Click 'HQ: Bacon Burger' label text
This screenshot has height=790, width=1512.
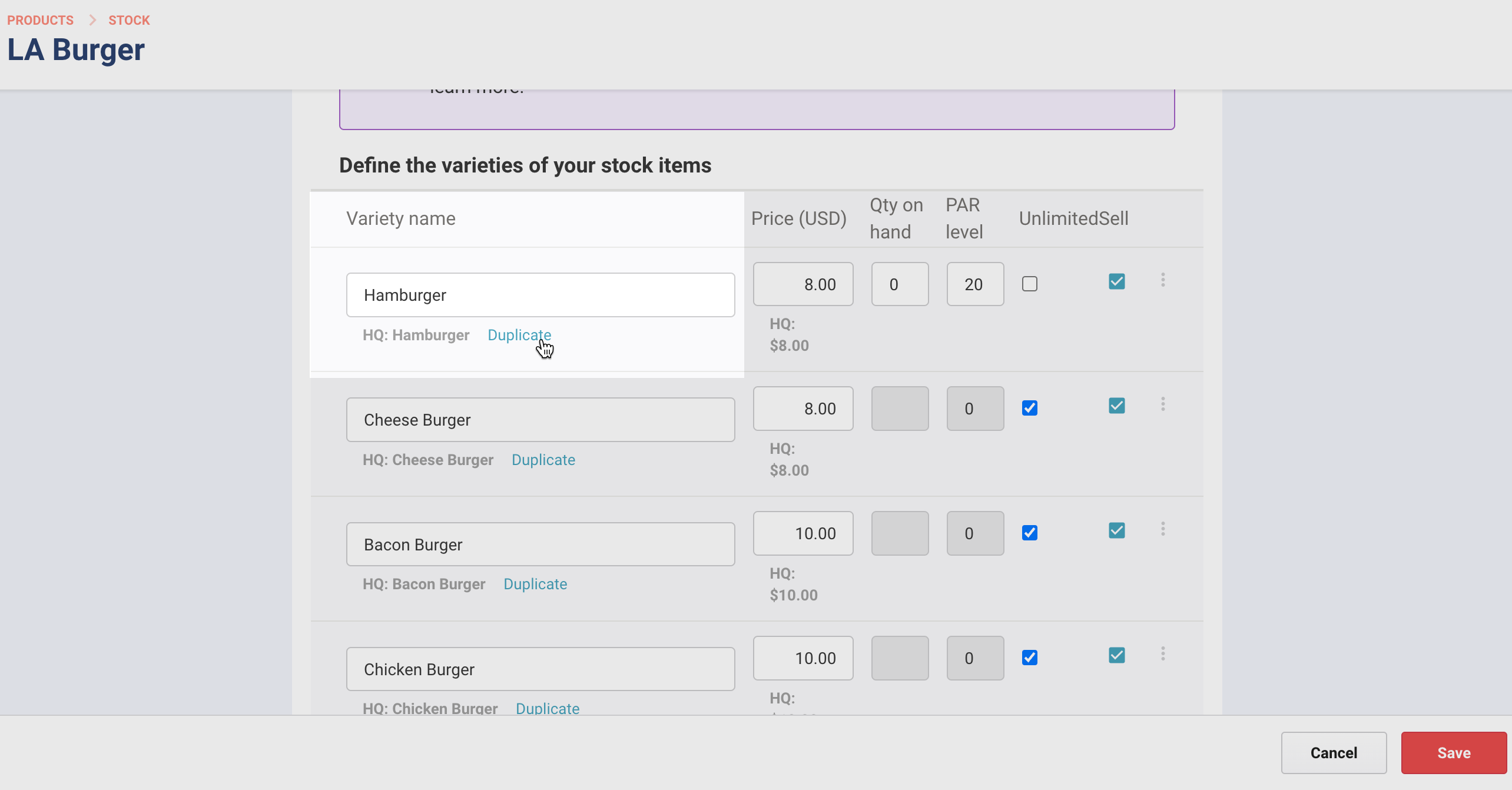point(424,584)
